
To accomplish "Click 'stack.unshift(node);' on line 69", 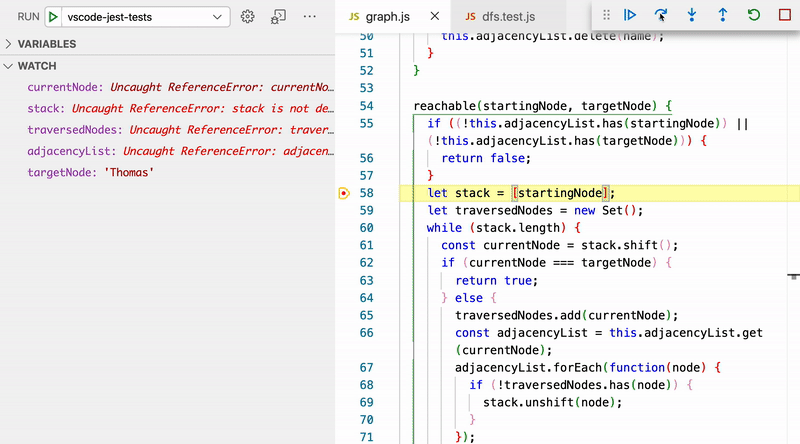I will pyautogui.click(x=553, y=403).
